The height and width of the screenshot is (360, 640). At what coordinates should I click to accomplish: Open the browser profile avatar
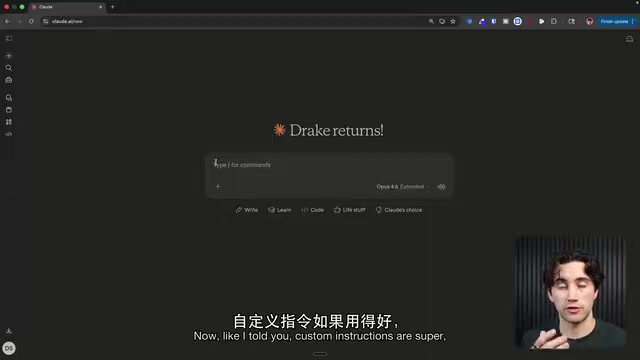589,21
